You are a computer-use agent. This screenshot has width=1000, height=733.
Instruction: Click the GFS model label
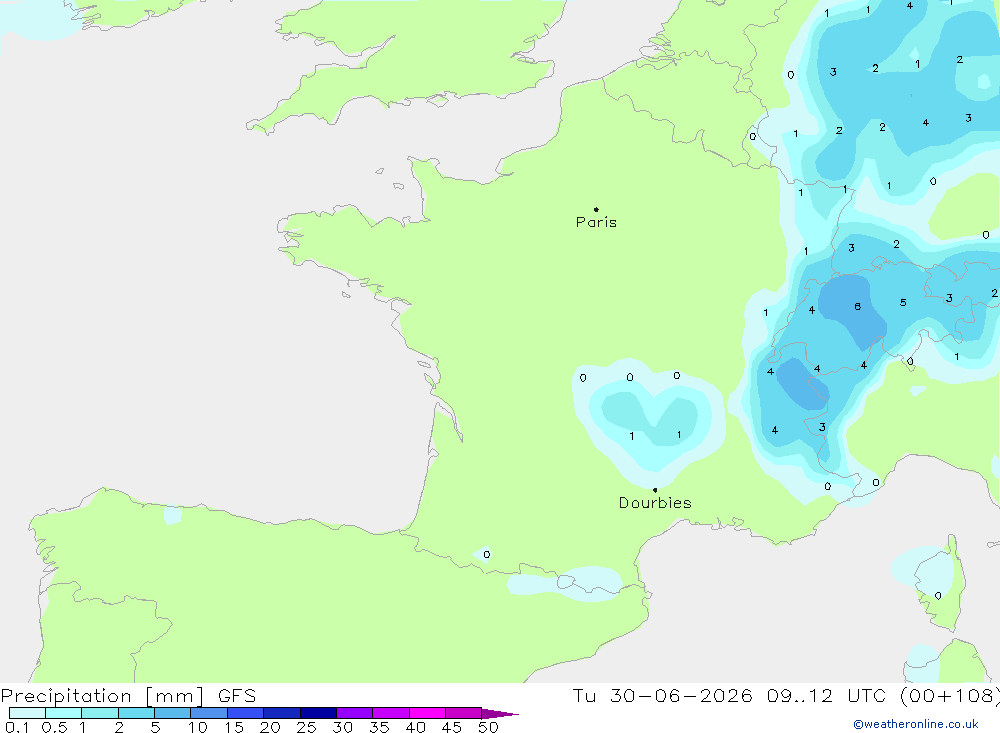coord(237,696)
